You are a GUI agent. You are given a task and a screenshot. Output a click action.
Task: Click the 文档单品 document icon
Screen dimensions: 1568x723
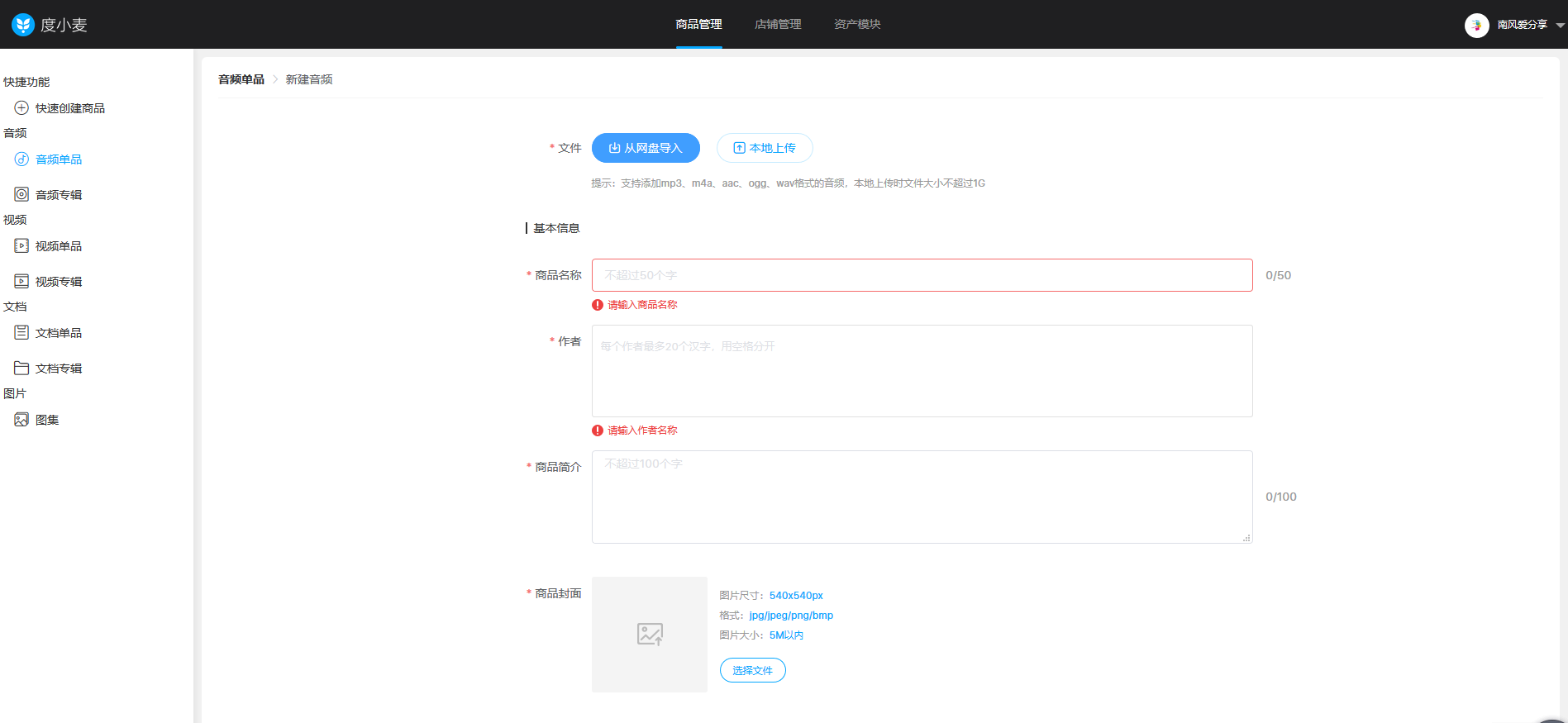coord(21,333)
